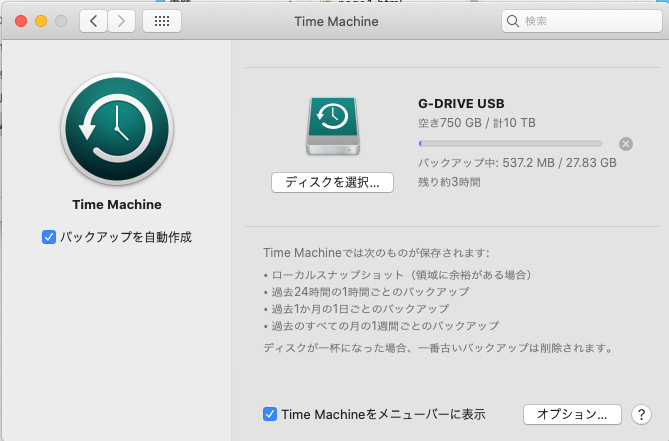
Task: Toggle the バックアップを自動作成 checkbox
Action: [48, 238]
